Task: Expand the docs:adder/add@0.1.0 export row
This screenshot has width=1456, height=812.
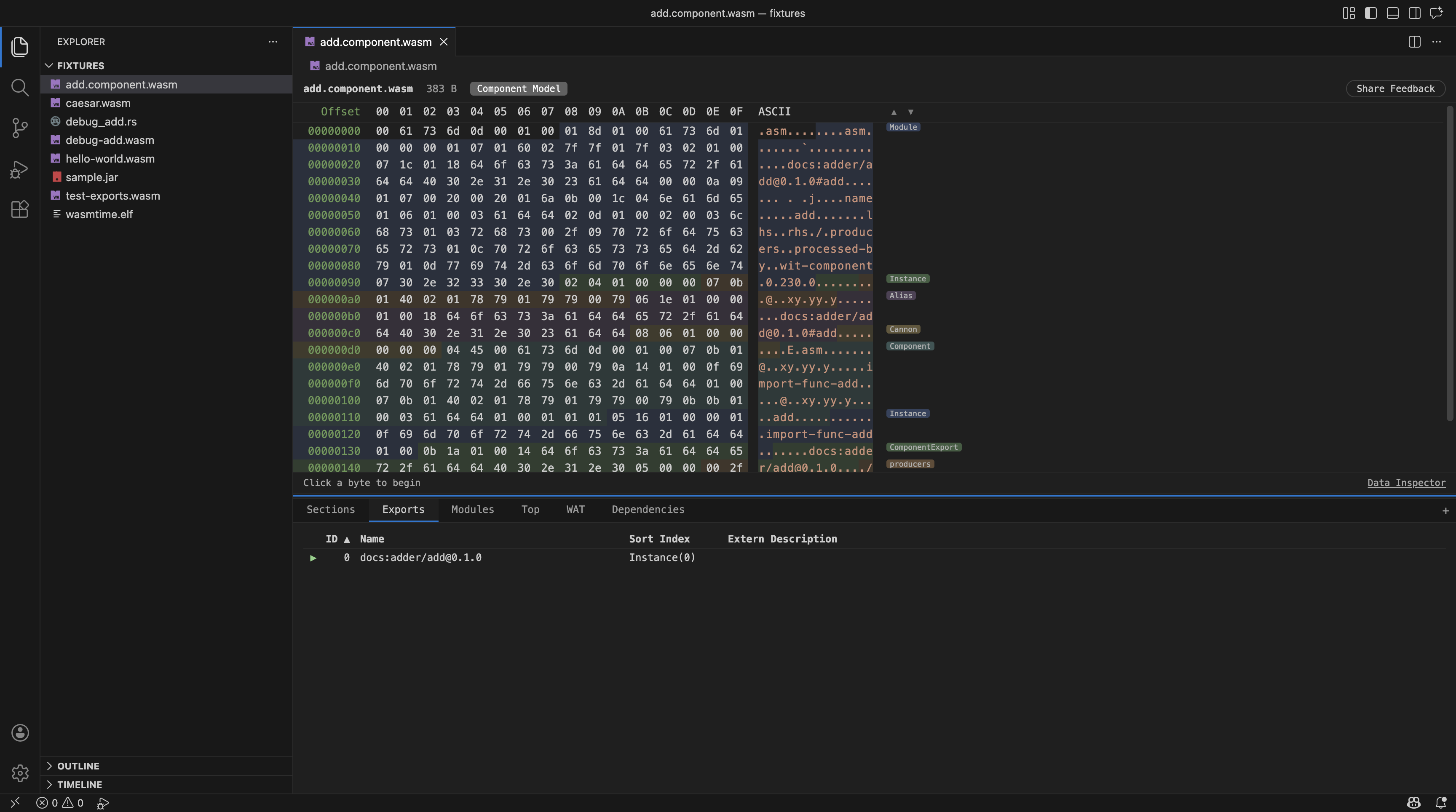Action: (313, 558)
